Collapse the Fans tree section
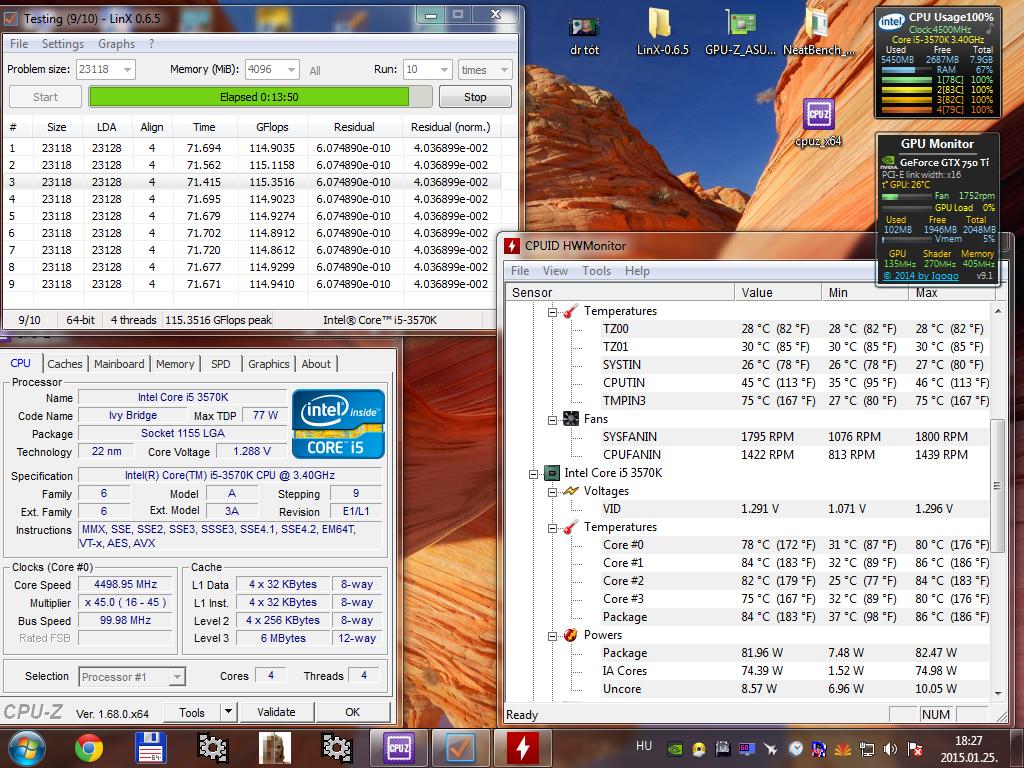 (x=552, y=419)
